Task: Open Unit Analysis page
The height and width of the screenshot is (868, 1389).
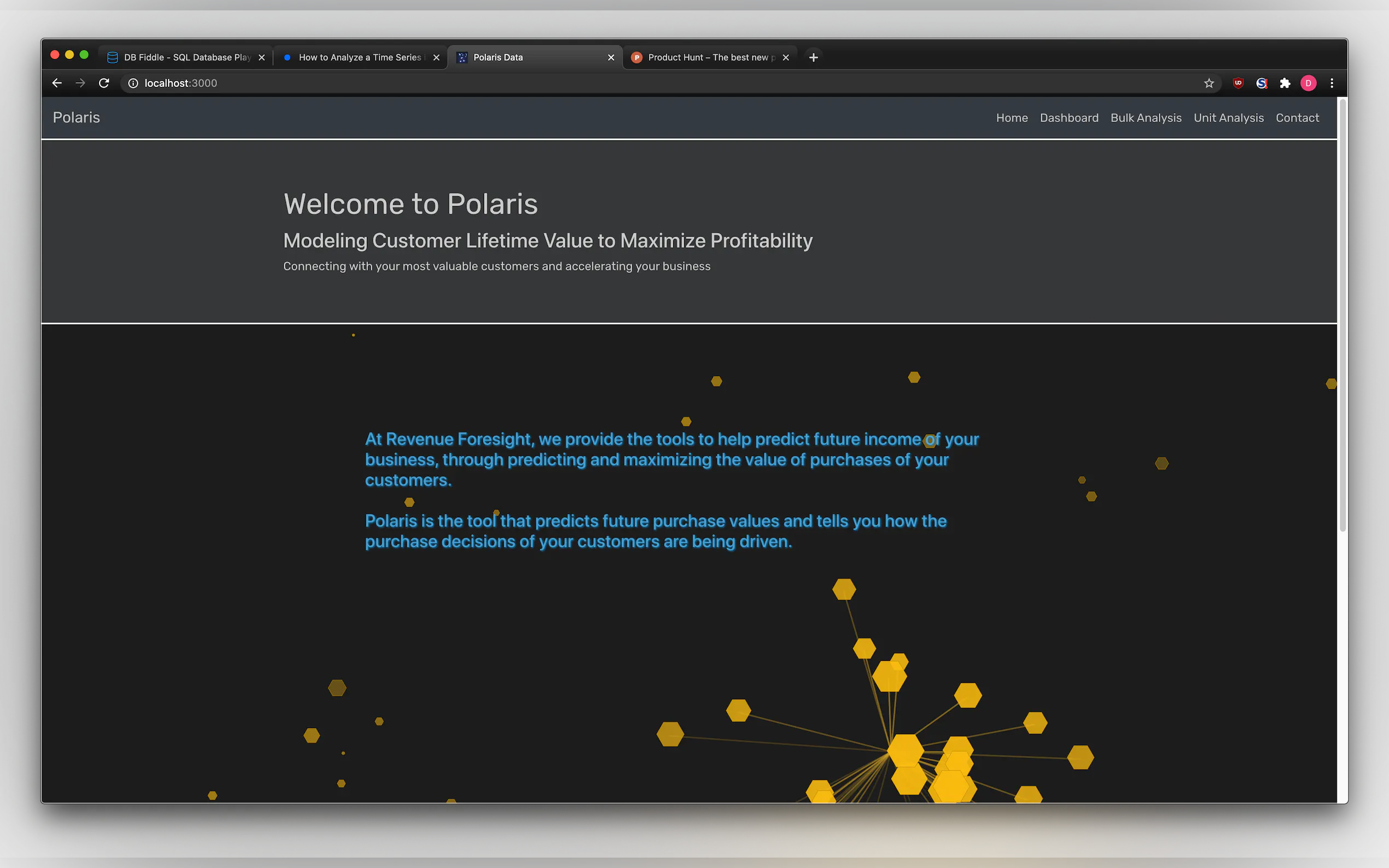Action: [x=1228, y=118]
